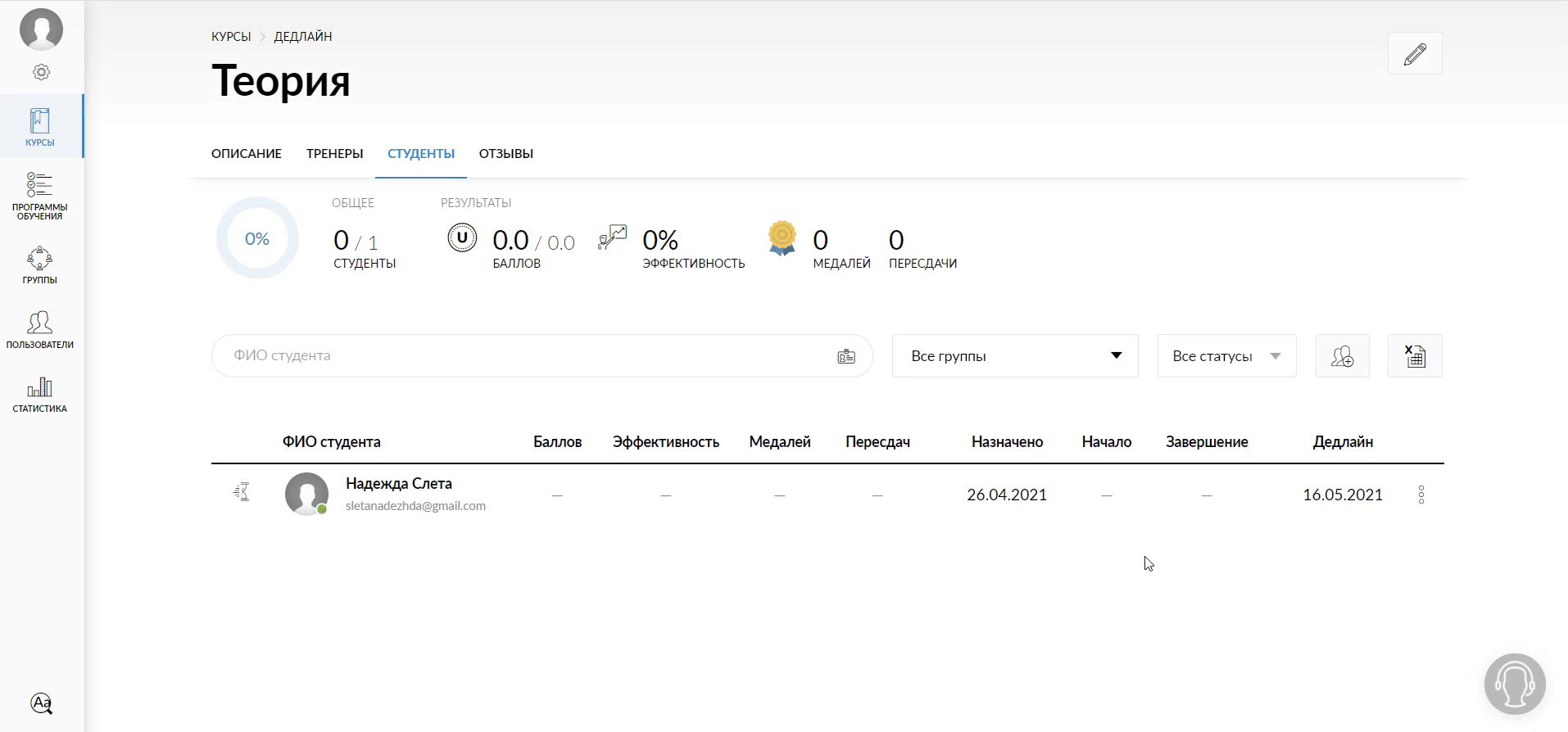Viewport: 1568px width, 732px height.
Task: Sort by Эффективность column header
Action: pyautogui.click(x=666, y=442)
